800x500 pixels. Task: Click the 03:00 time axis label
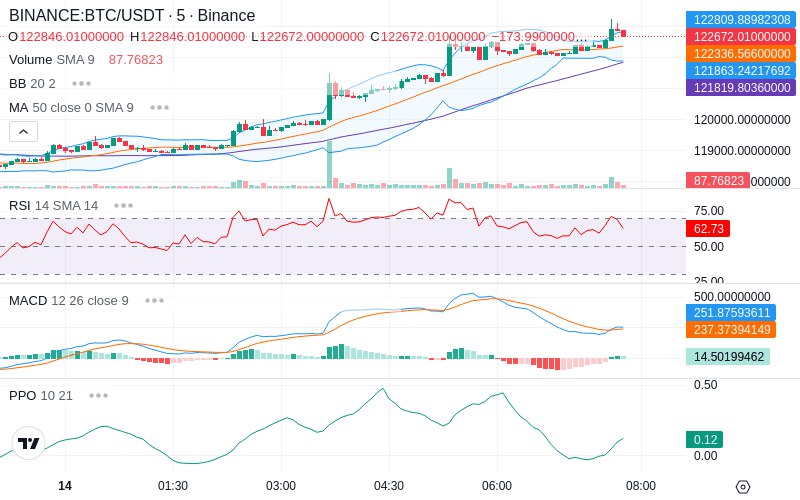[x=281, y=486]
